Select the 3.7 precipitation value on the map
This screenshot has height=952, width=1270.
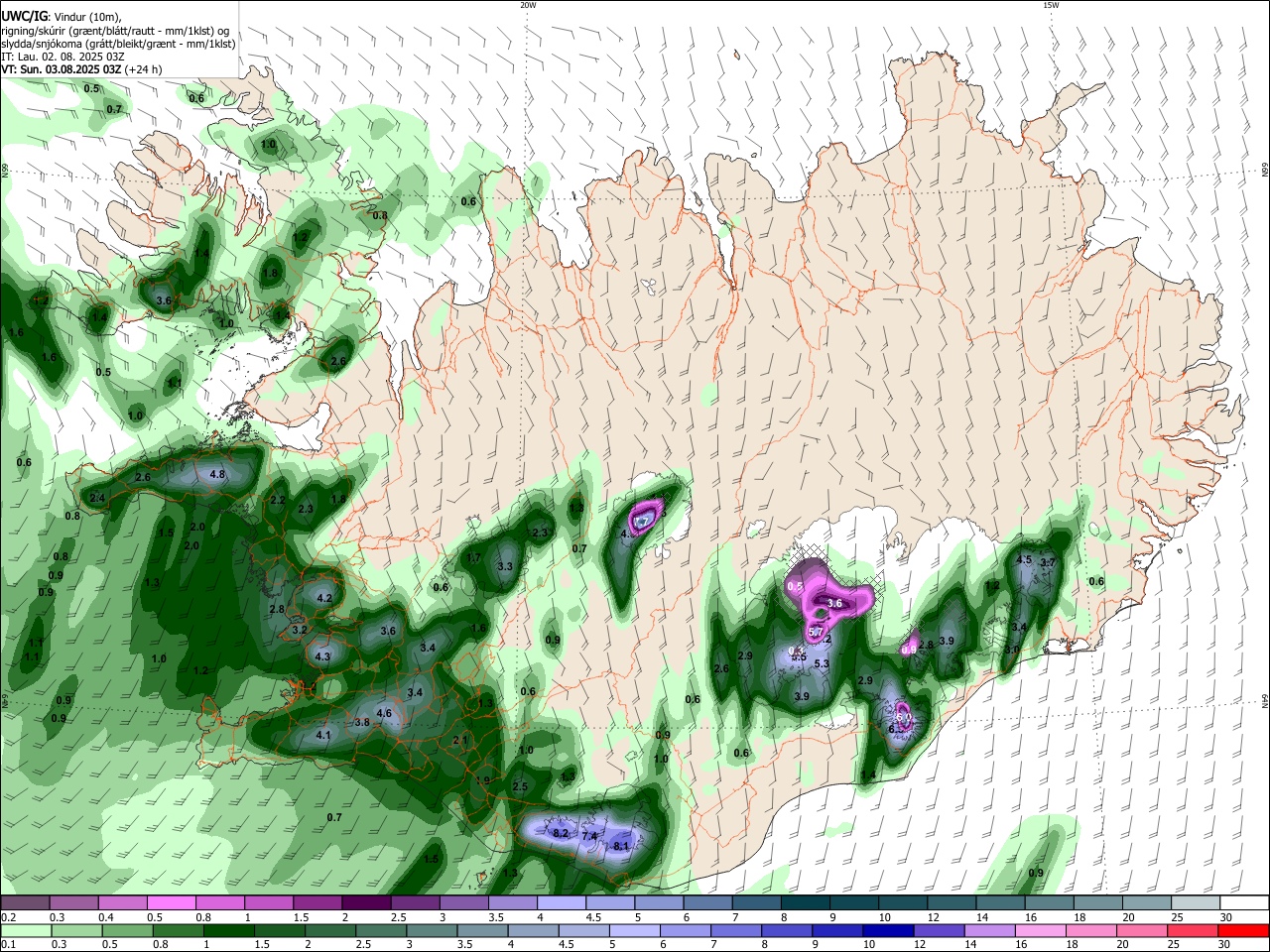[1048, 562]
